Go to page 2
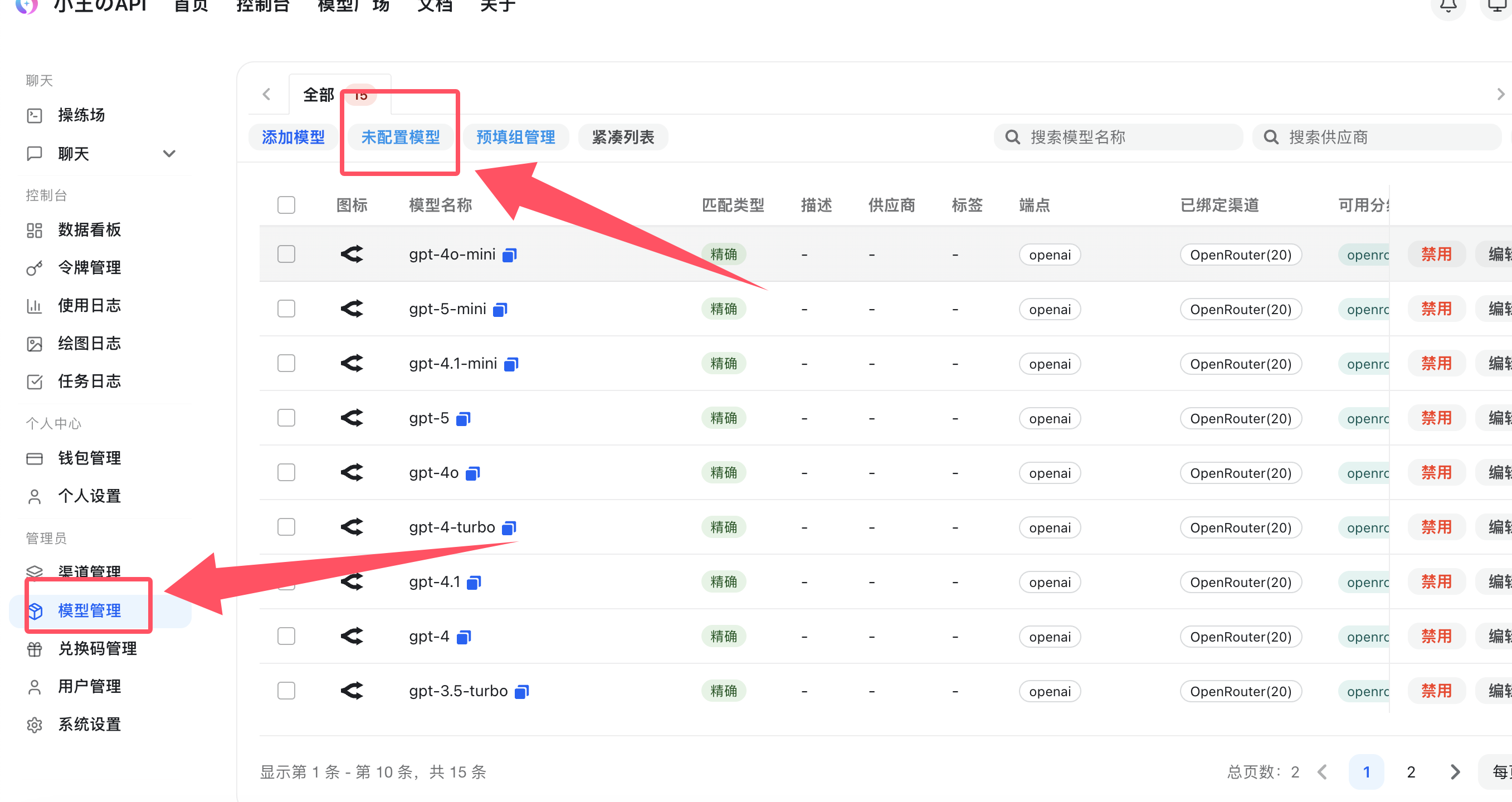 click(x=1411, y=771)
